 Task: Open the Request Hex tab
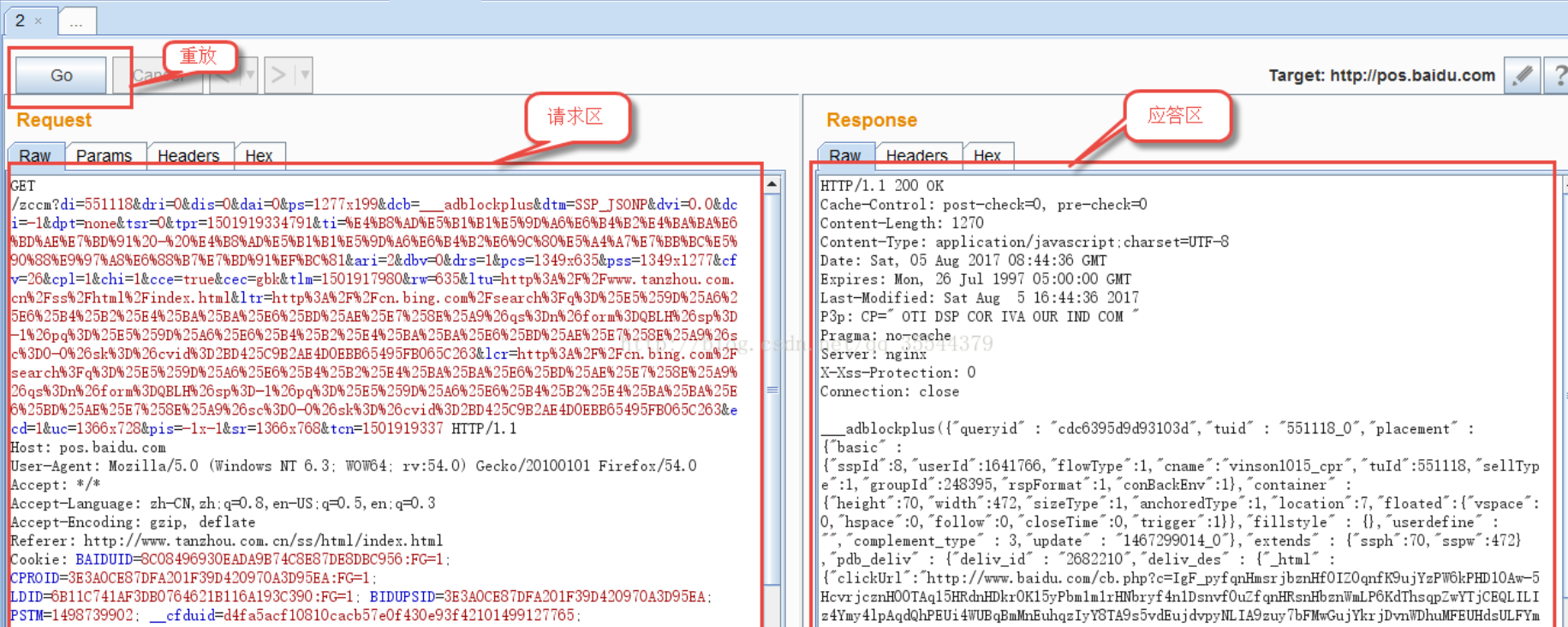259,155
